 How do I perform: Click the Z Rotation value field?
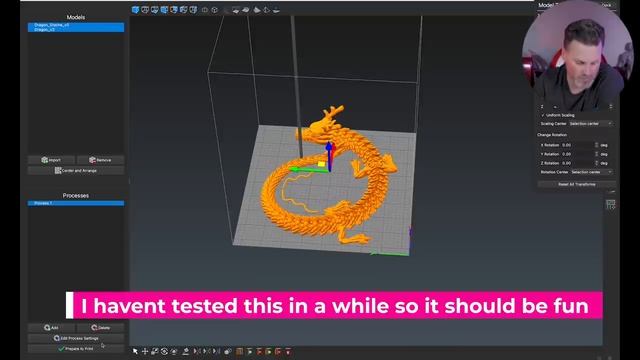[577, 163]
